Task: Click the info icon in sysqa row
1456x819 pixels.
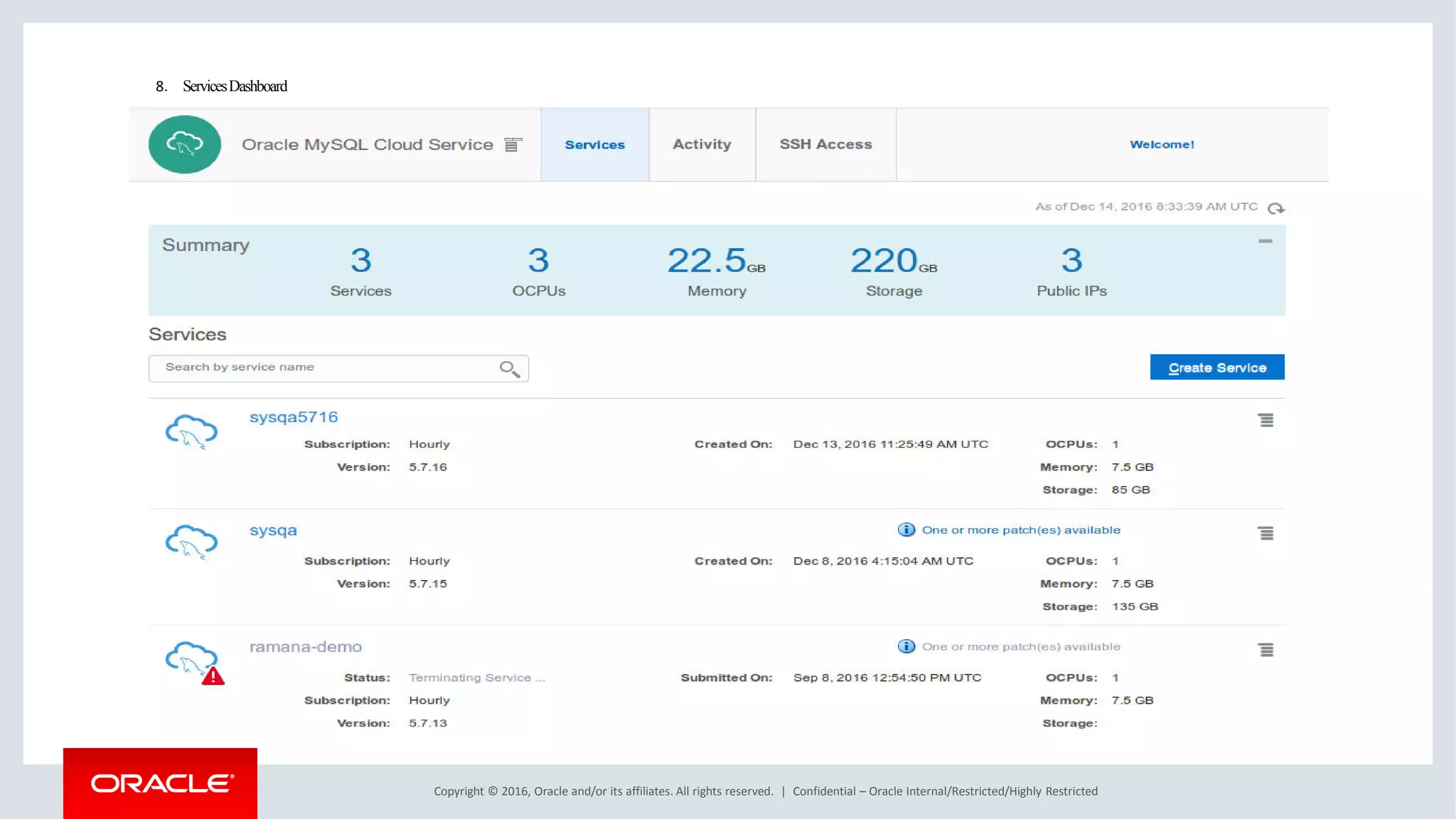Action: [906, 530]
